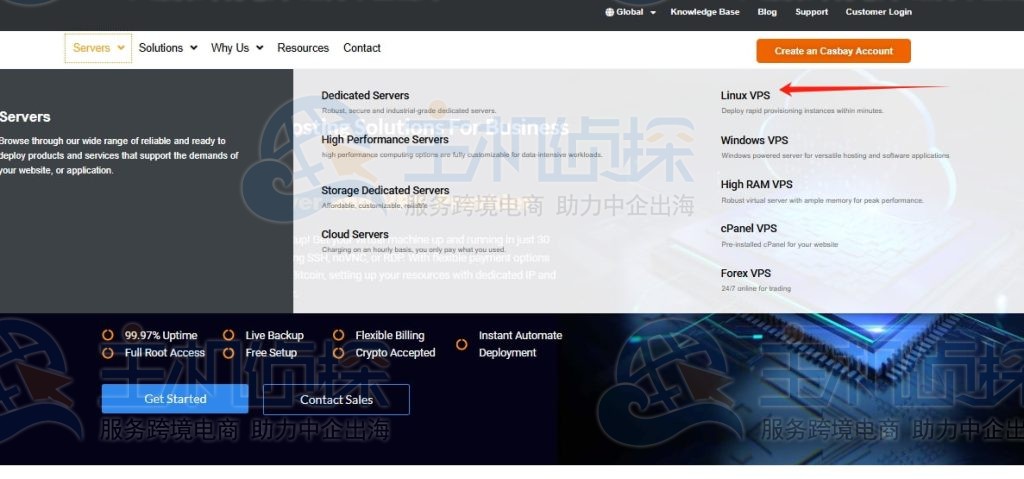Image resolution: width=1024 pixels, height=479 pixels.
Task: Click '24/7 online for trading' description
Action: click(756, 289)
